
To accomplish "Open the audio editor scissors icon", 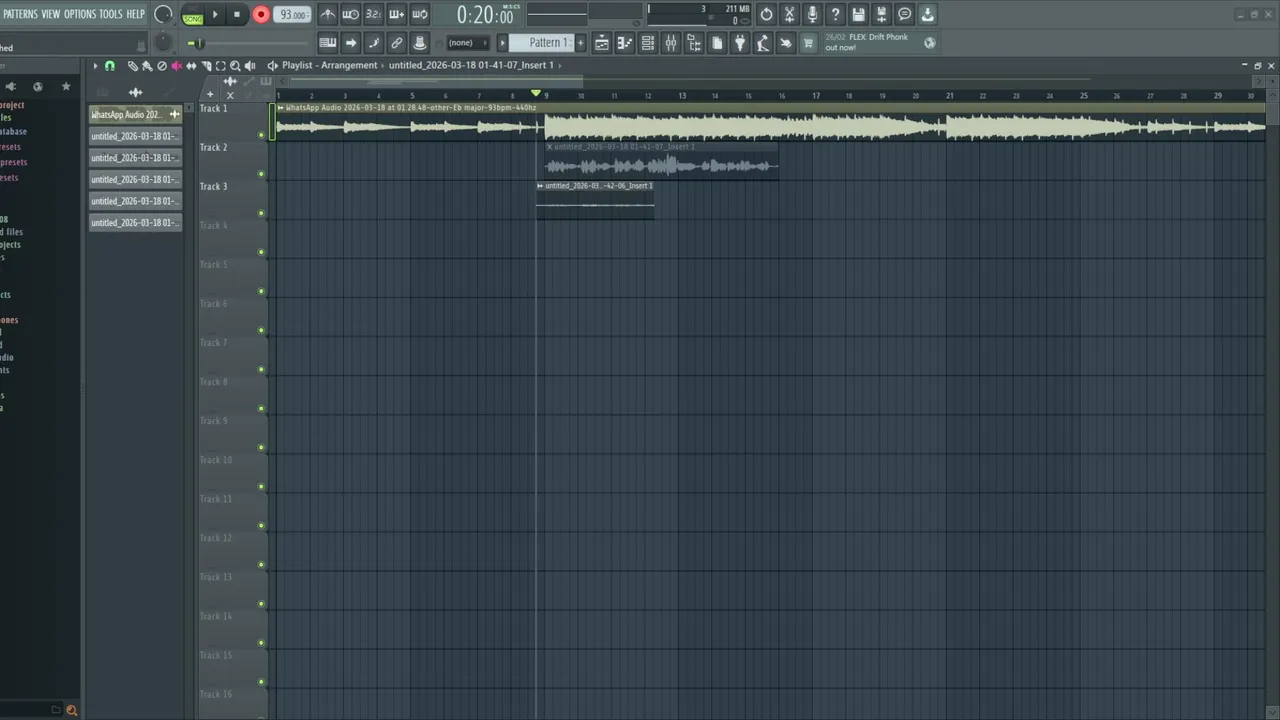I will pyautogui.click(x=789, y=14).
